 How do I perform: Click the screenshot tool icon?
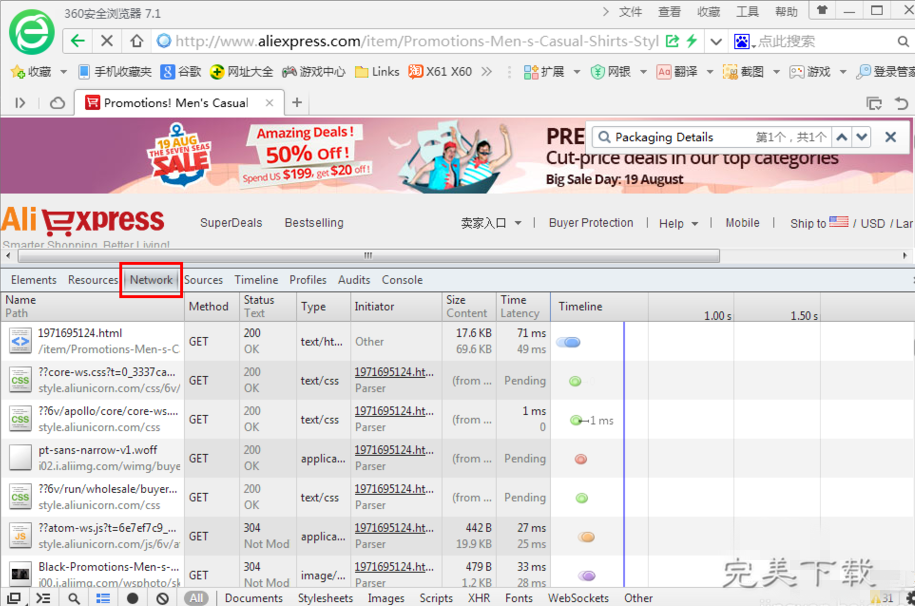[x=731, y=72]
